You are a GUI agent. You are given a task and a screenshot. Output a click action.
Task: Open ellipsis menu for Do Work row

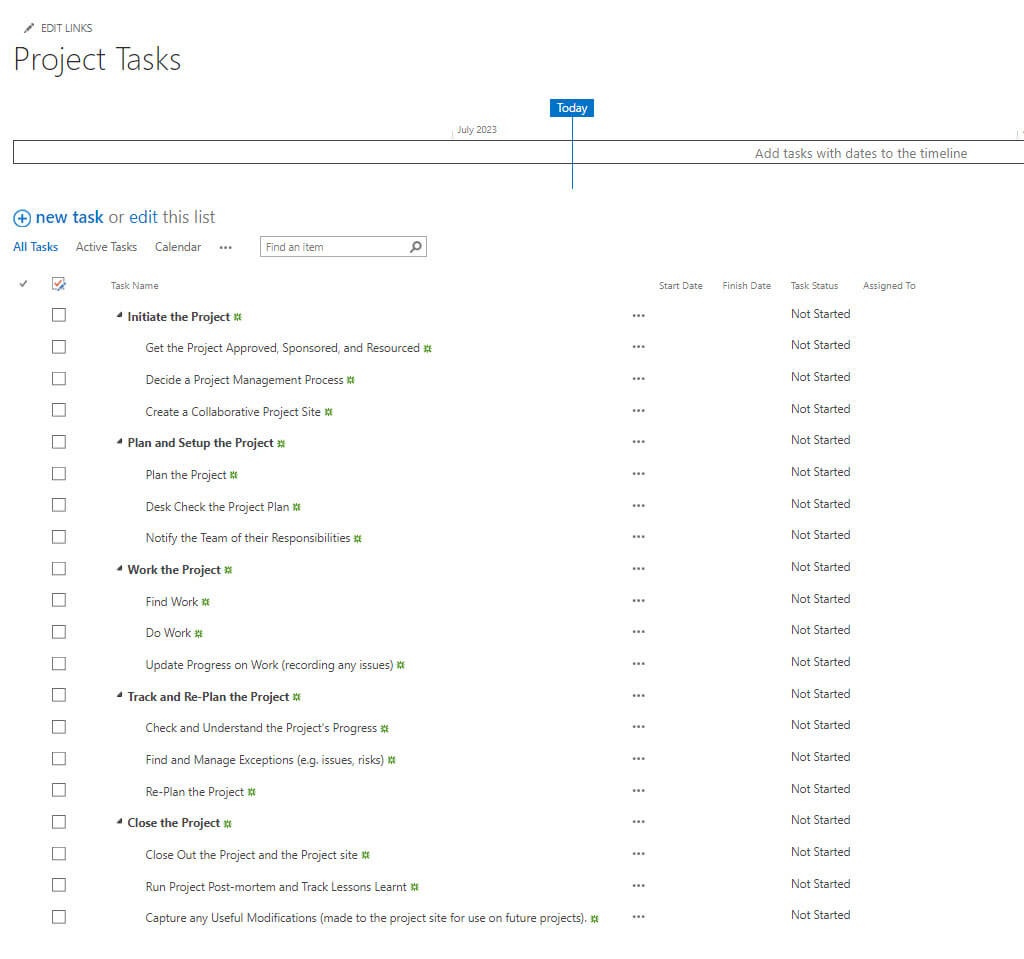pyautogui.click(x=638, y=632)
